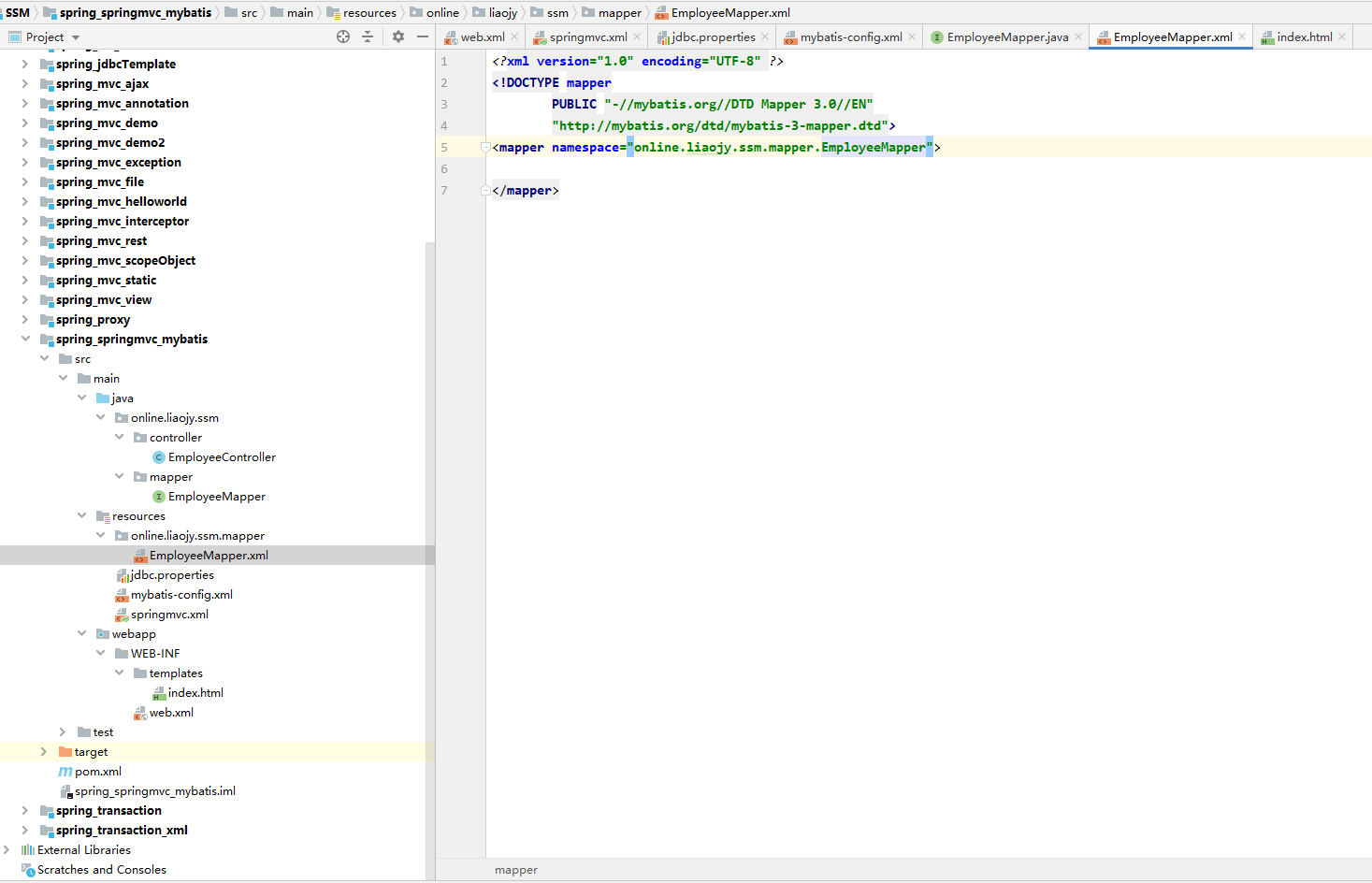Fold the mapper tag at line 5
Screen dimensions: 1372x883
click(x=484, y=147)
